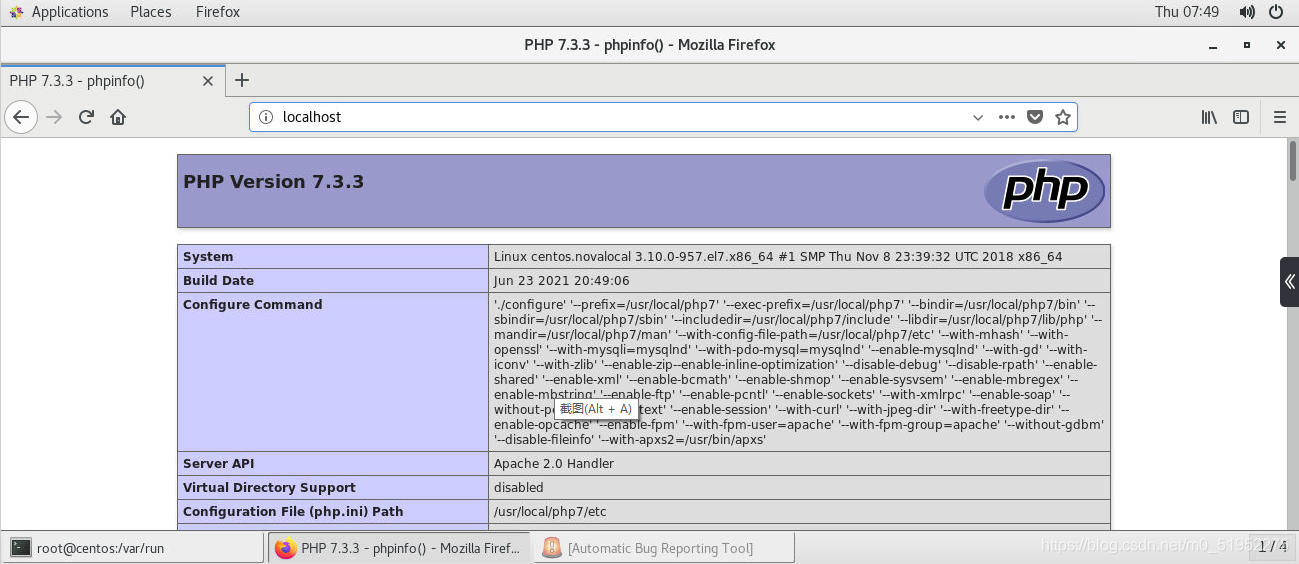The width and height of the screenshot is (1299, 564).
Task: Click the Configuration File (php.ini) Path label
Action: [293, 512]
